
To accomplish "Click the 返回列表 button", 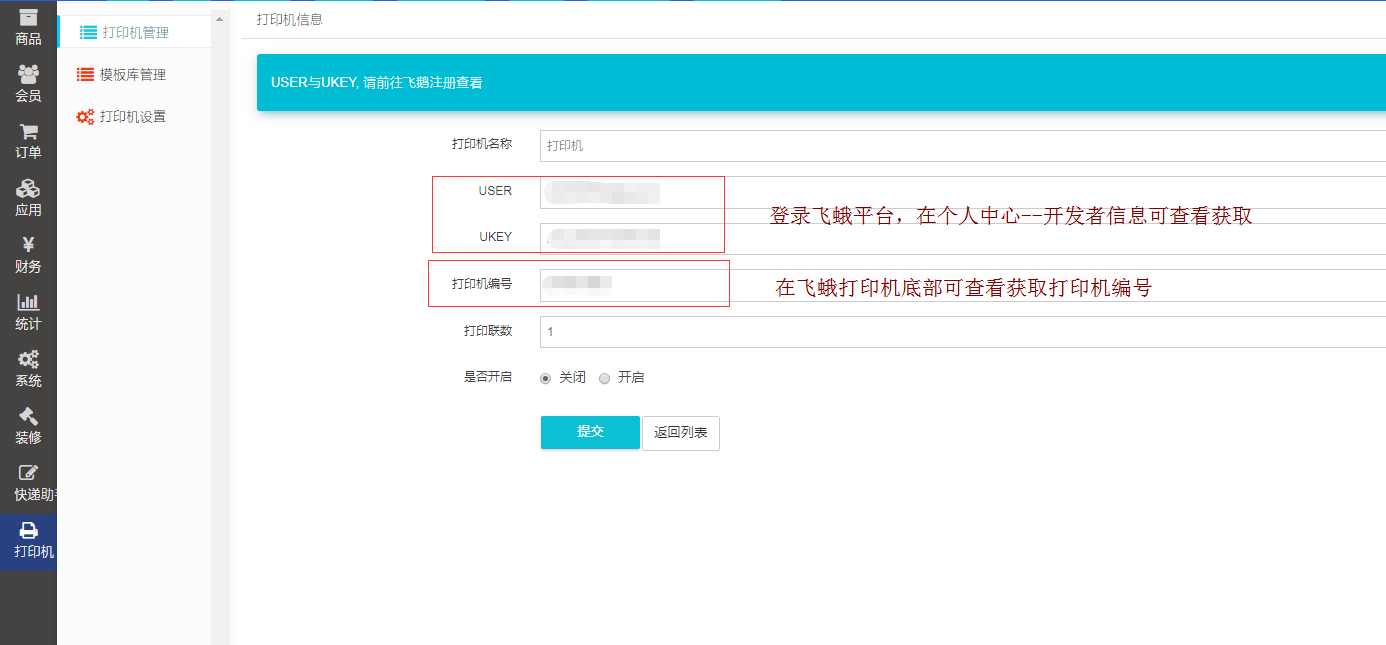I will coord(681,433).
